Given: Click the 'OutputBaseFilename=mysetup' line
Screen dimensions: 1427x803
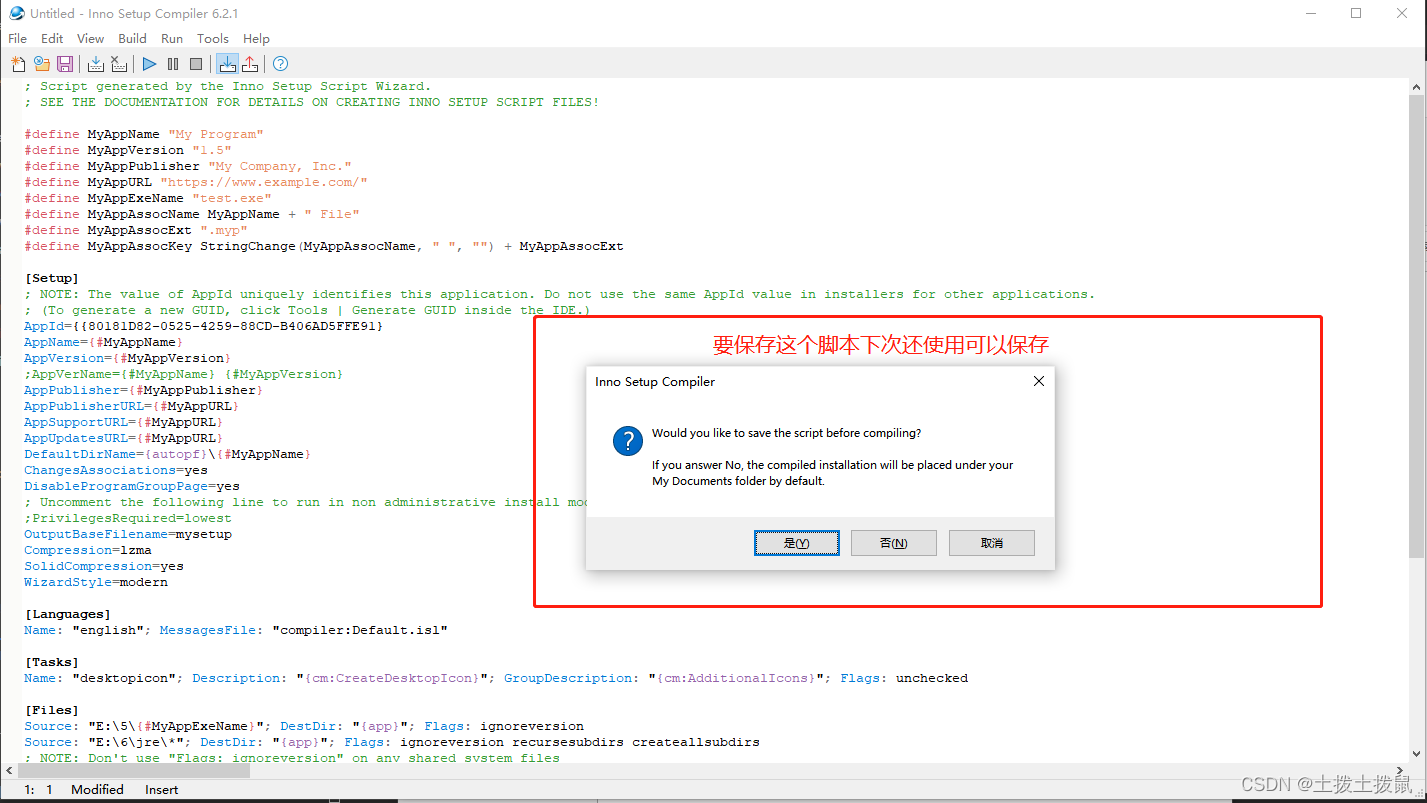Looking at the screenshot, I should pos(128,534).
